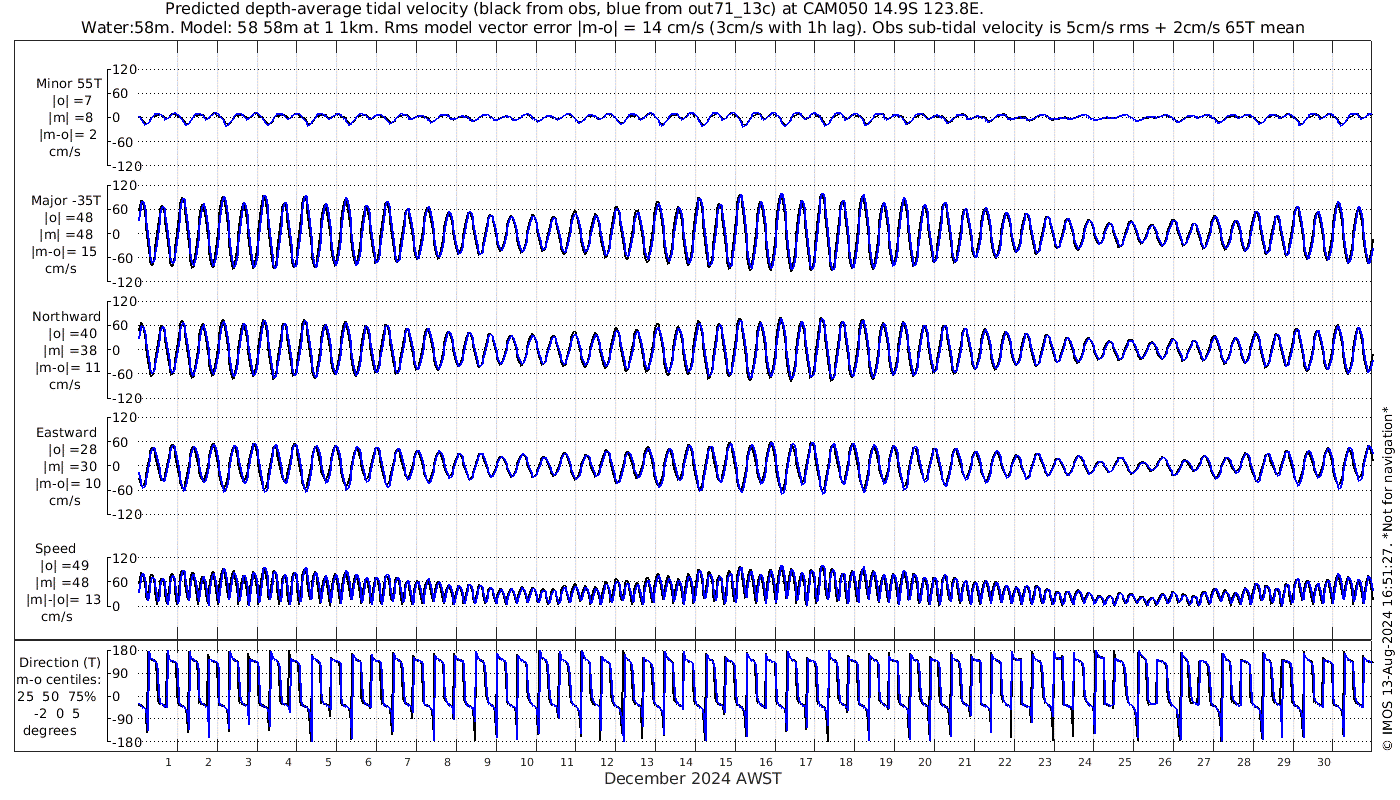Click the "25 50 75%" centile header
Image resolution: width=1400 pixels, height=800 pixels.
click(x=57, y=696)
